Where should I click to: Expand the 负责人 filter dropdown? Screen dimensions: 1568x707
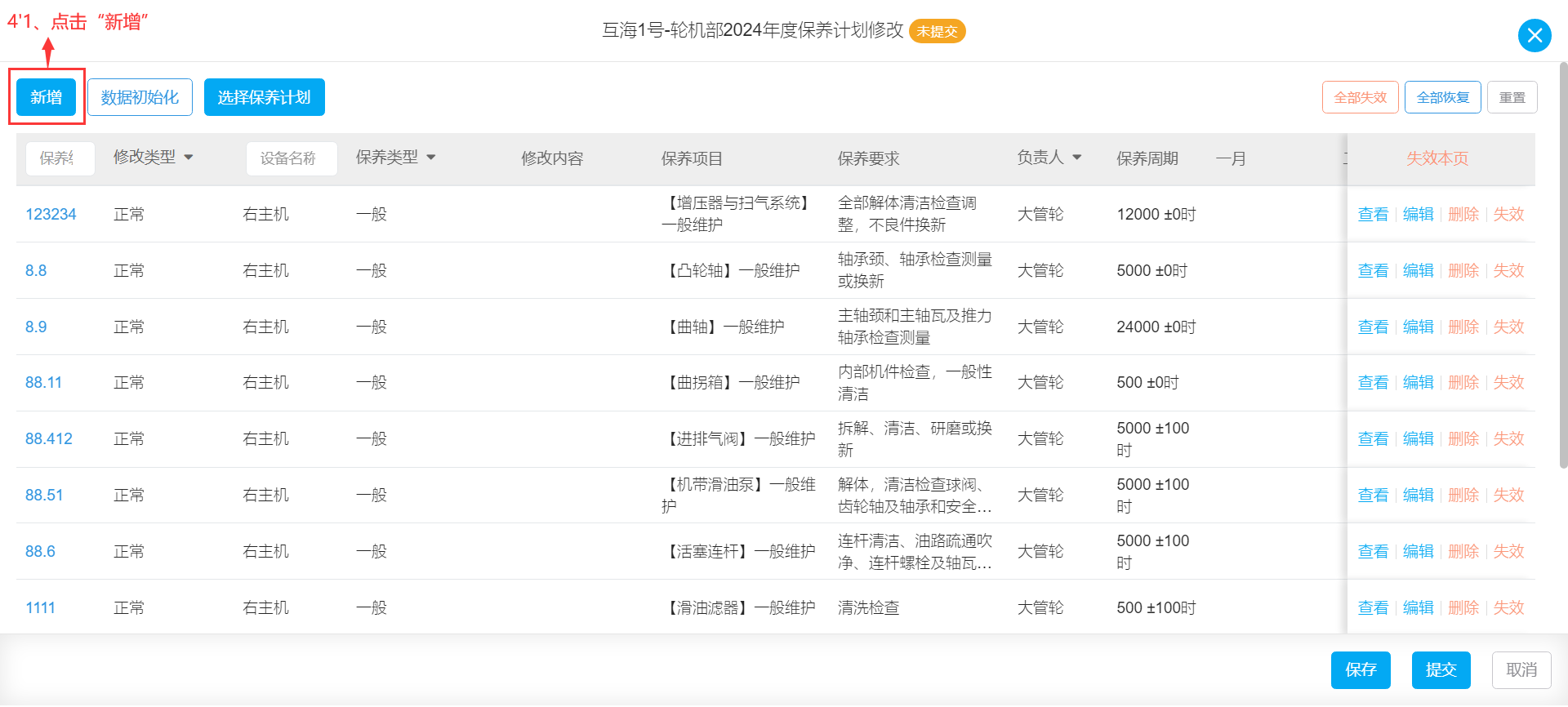point(1076,157)
